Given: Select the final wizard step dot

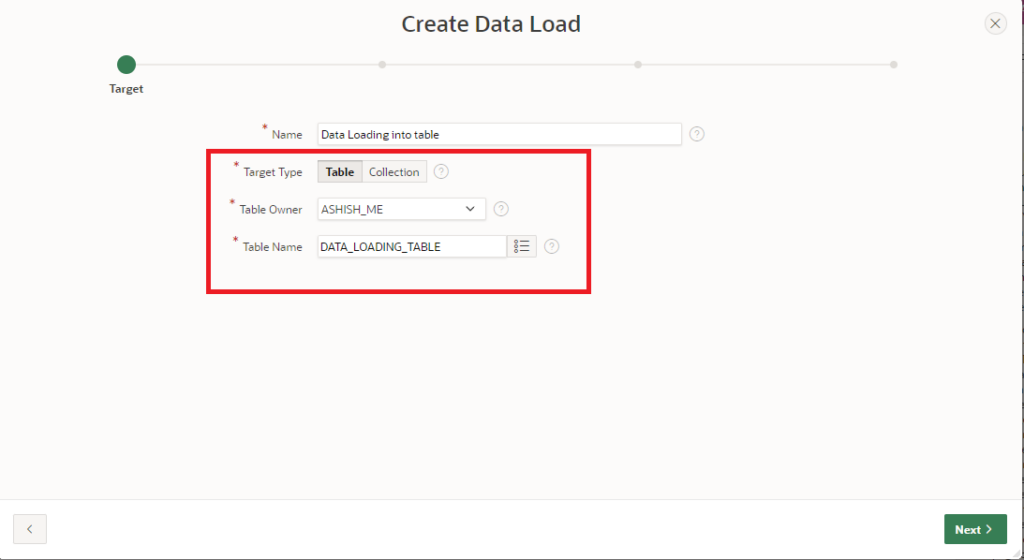Looking at the screenshot, I should pyautogui.click(x=893, y=65).
